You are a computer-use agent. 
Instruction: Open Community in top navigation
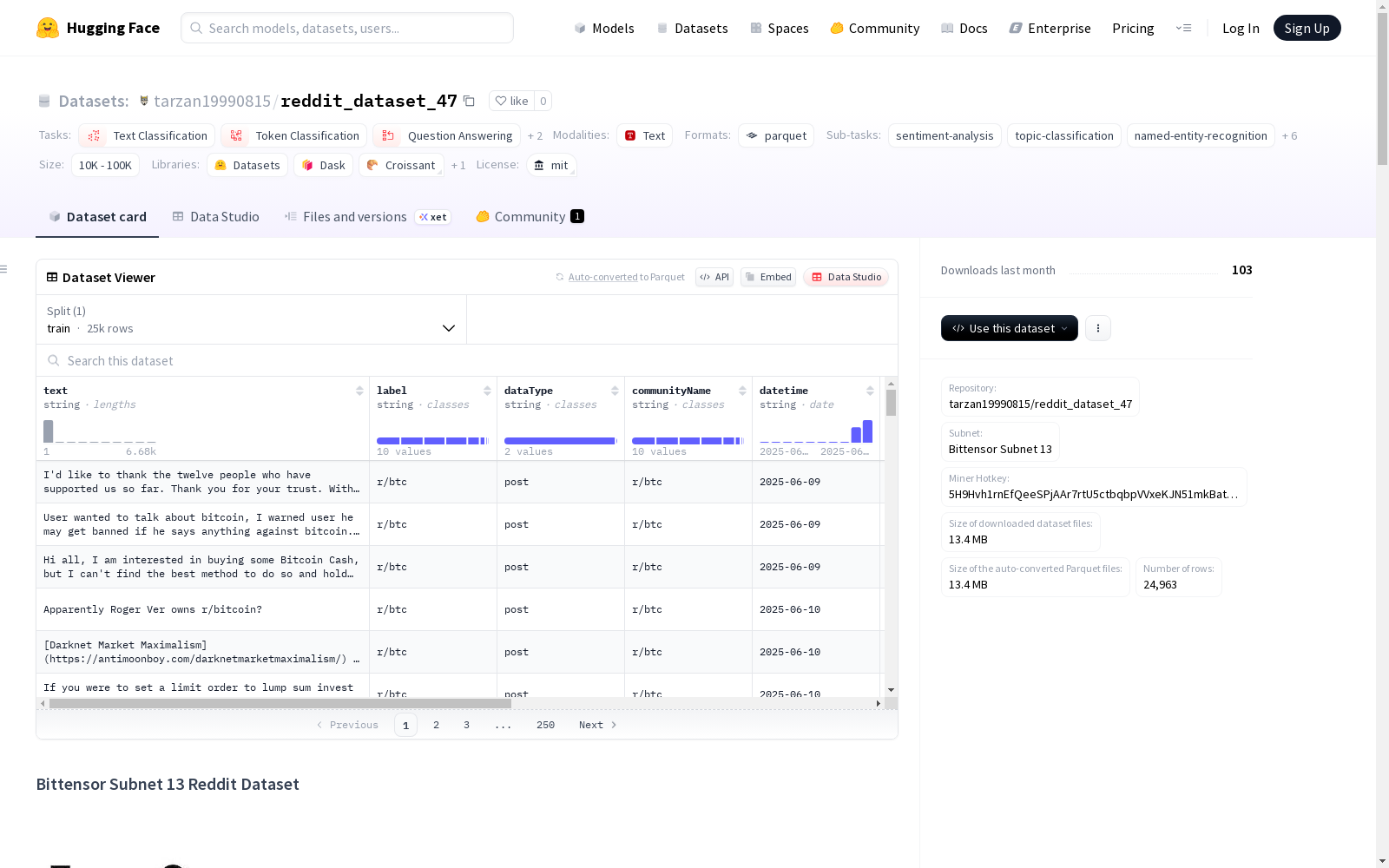pos(875,28)
